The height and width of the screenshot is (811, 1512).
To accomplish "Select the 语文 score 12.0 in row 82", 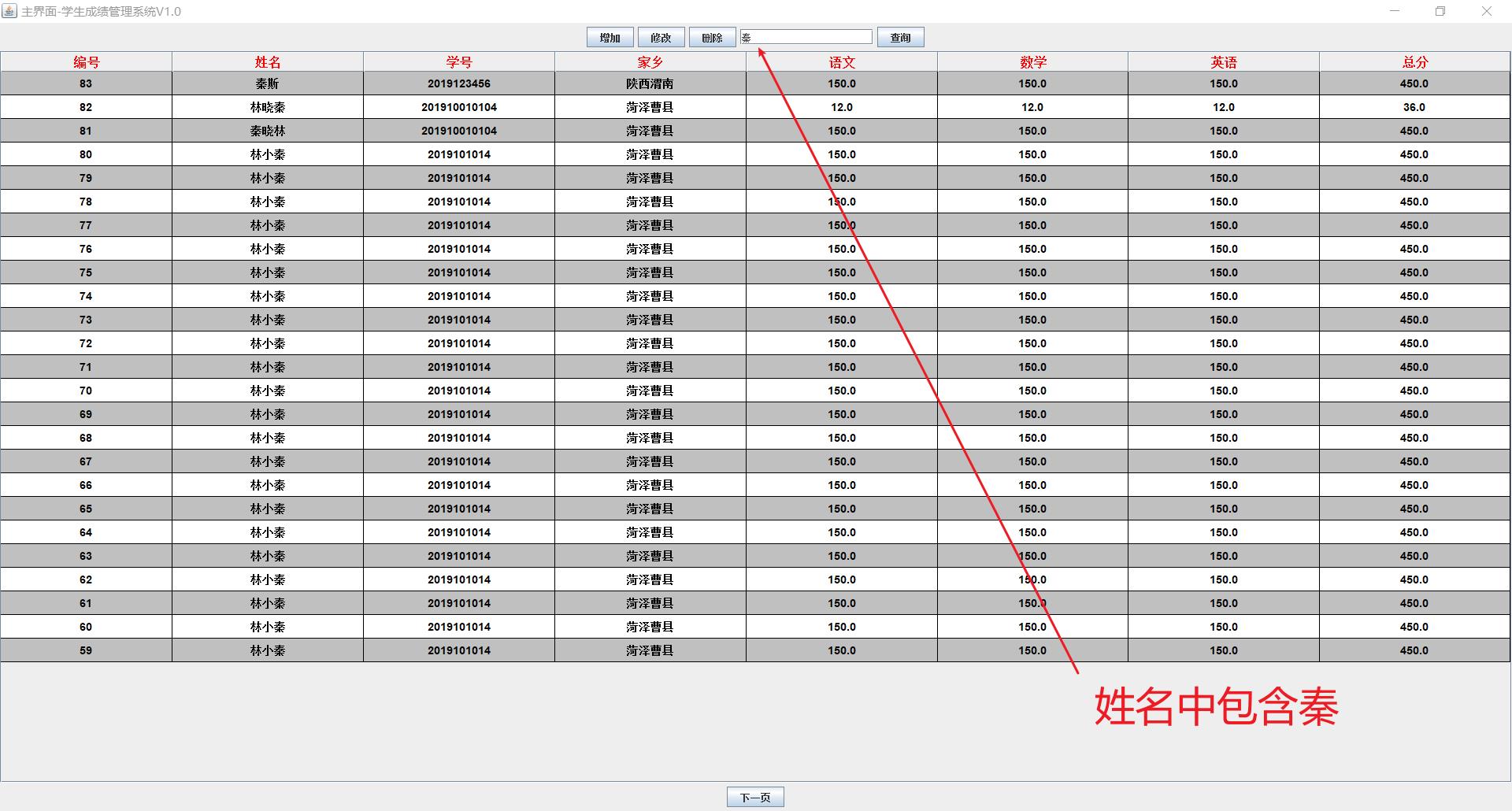I will 842,107.
